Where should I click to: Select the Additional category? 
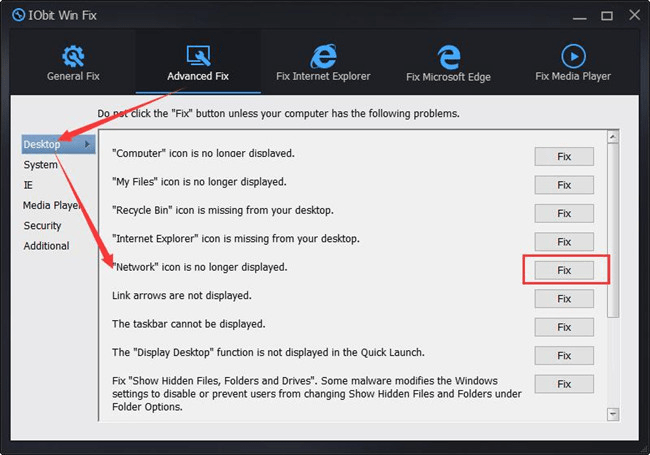click(x=46, y=246)
